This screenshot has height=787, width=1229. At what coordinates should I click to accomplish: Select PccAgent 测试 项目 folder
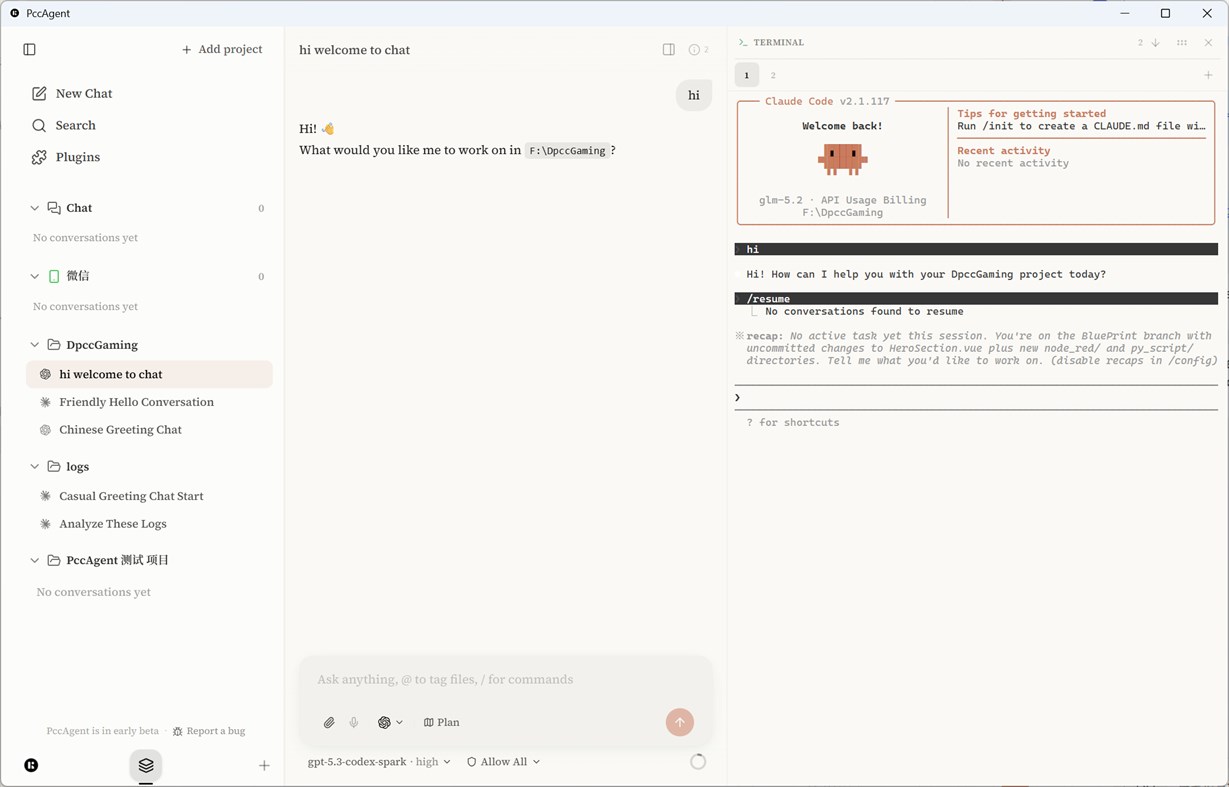coord(108,560)
